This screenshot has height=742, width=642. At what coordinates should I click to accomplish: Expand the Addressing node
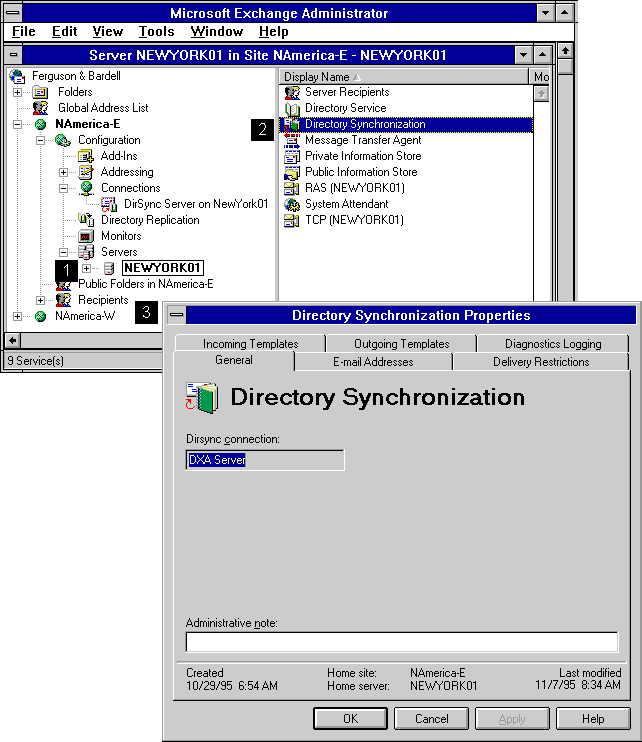[63, 172]
